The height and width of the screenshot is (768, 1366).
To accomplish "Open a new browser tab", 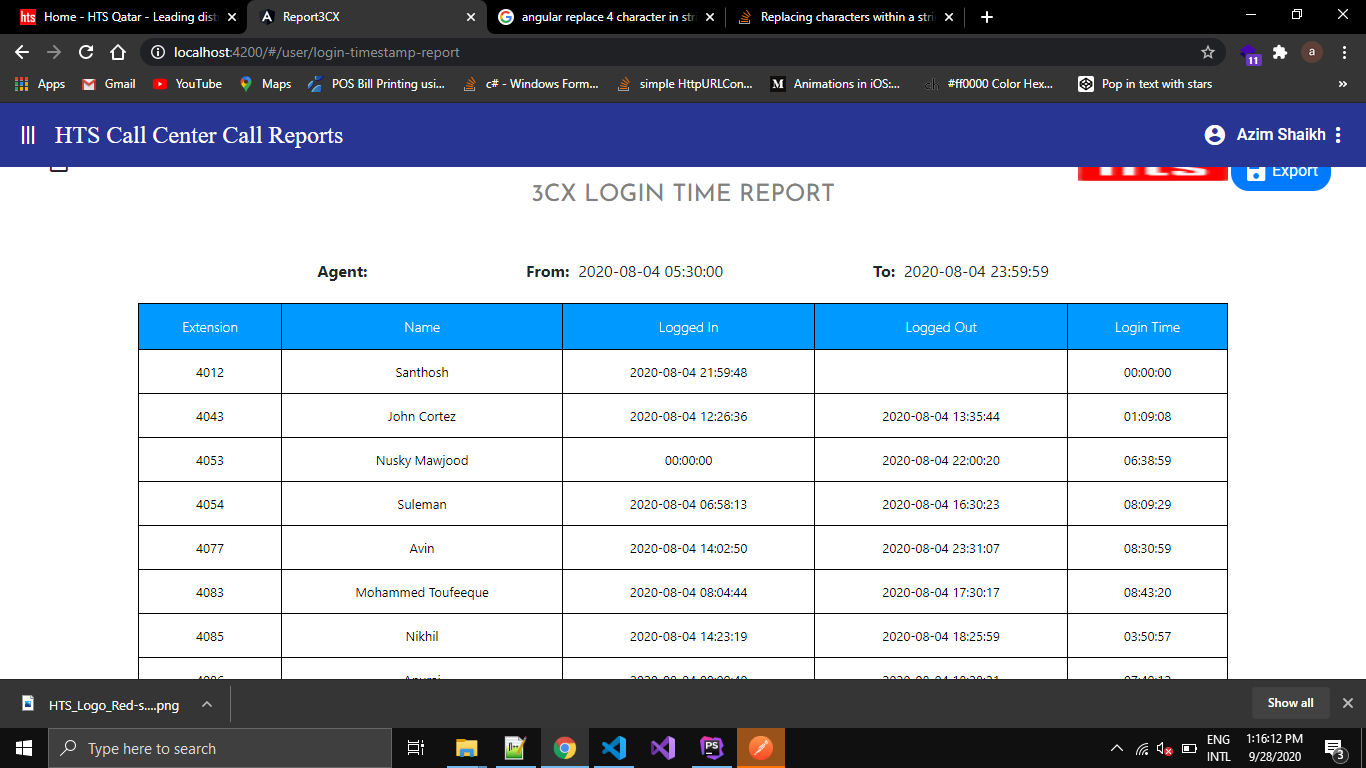I will (x=987, y=17).
